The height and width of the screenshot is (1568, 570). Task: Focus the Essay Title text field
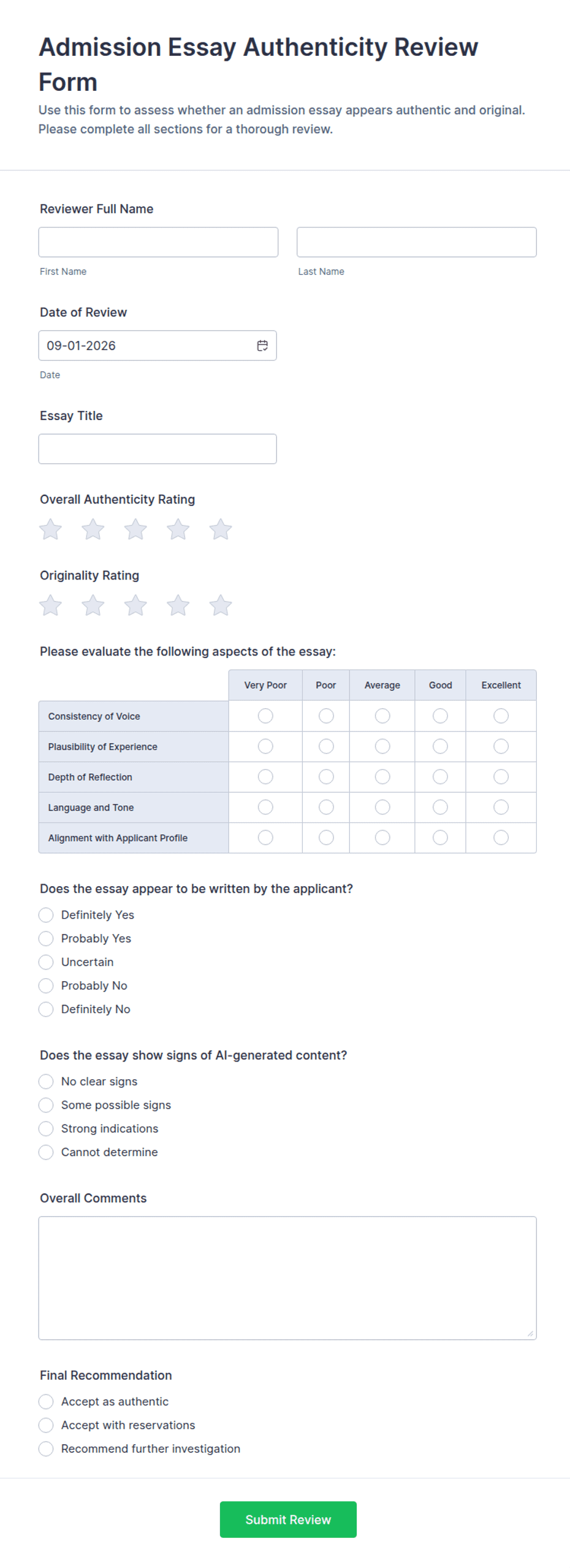tap(158, 449)
